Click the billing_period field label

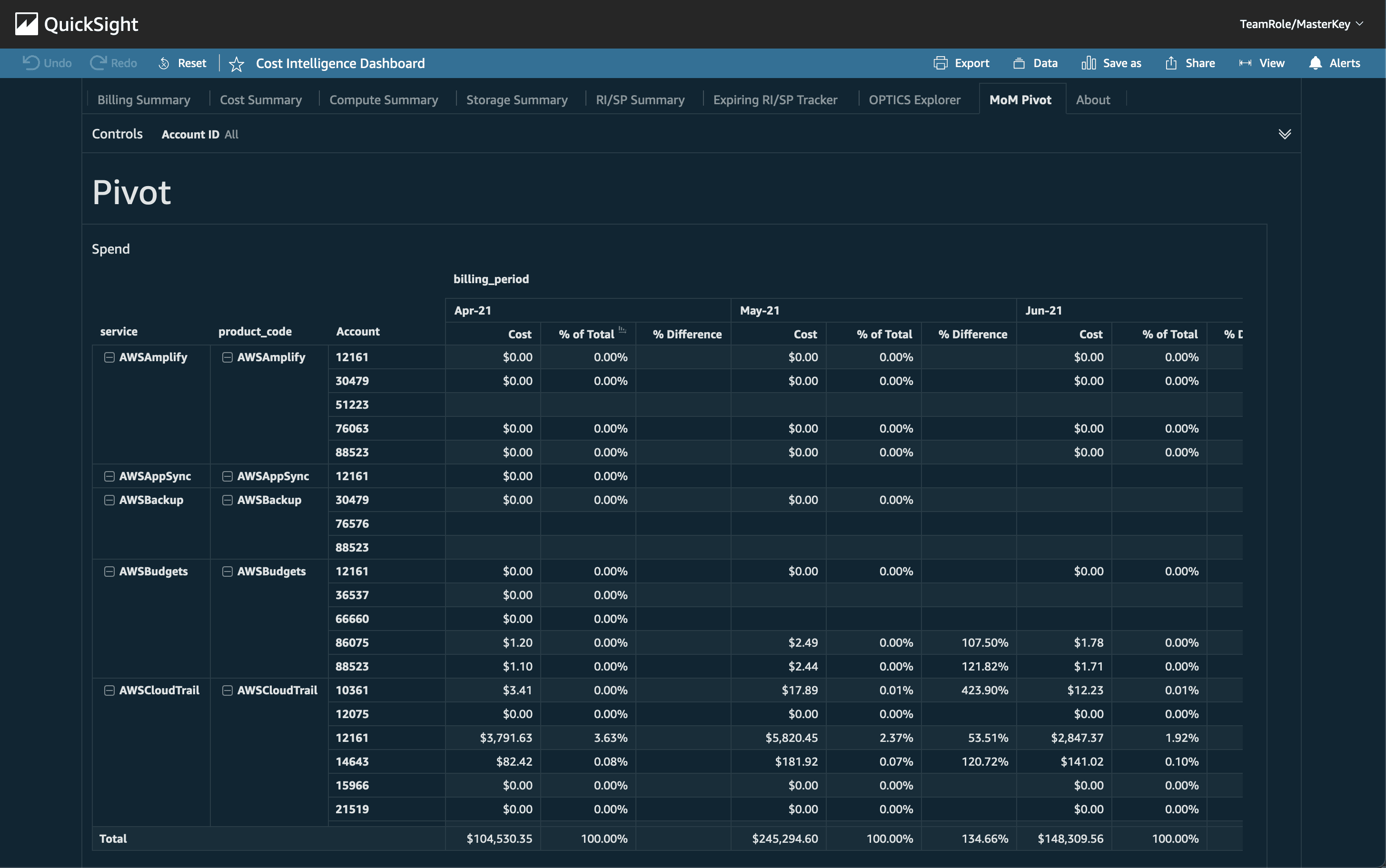491,279
